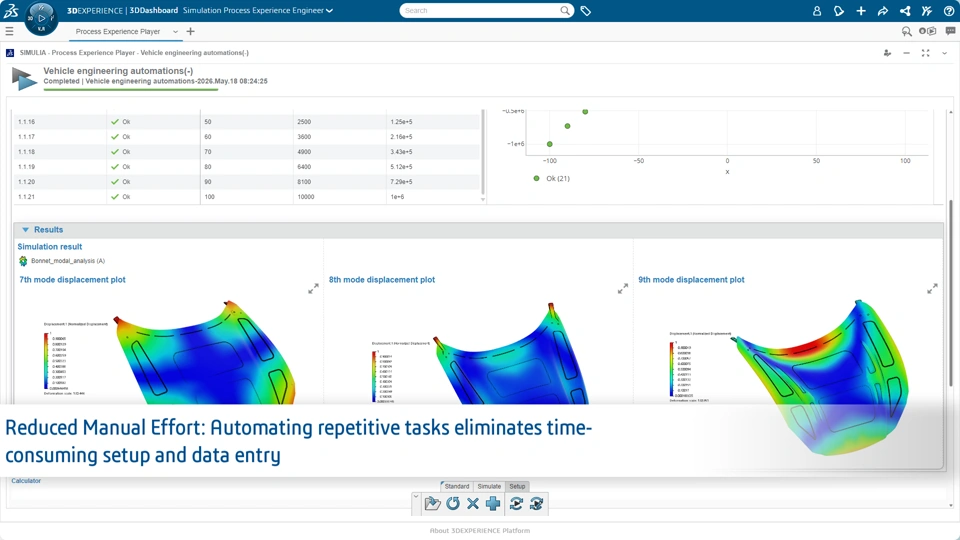Screen dimensions: 960x540
Task: Switch to the Setup tab
Action: (517, 486)
